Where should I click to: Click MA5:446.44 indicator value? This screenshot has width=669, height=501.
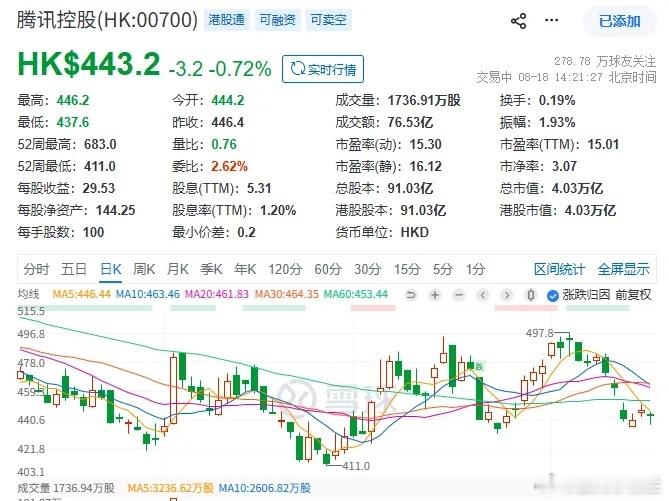point(81,294)
